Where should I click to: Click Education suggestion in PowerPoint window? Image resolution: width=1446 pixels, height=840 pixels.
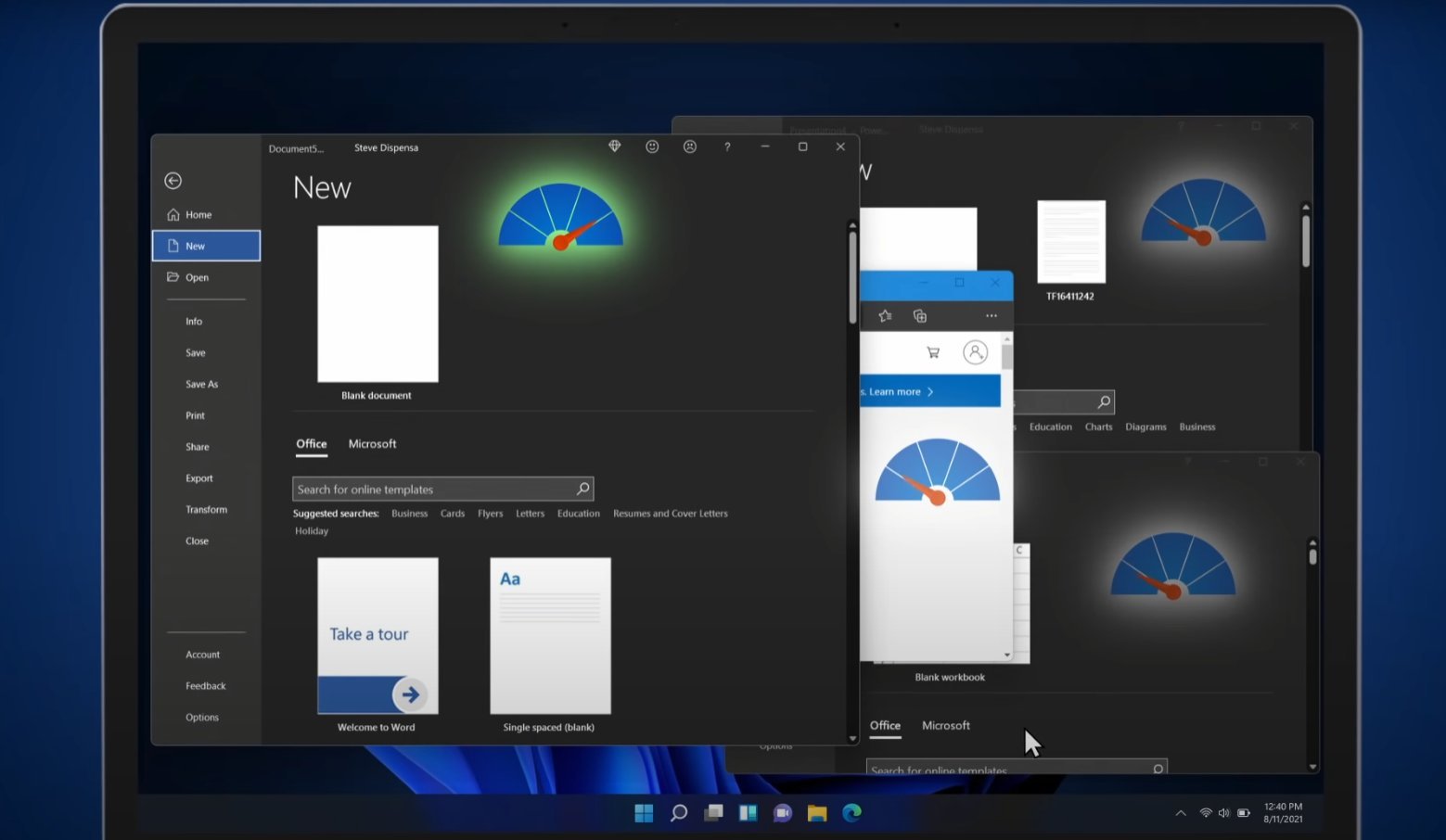click(1051, 427)
